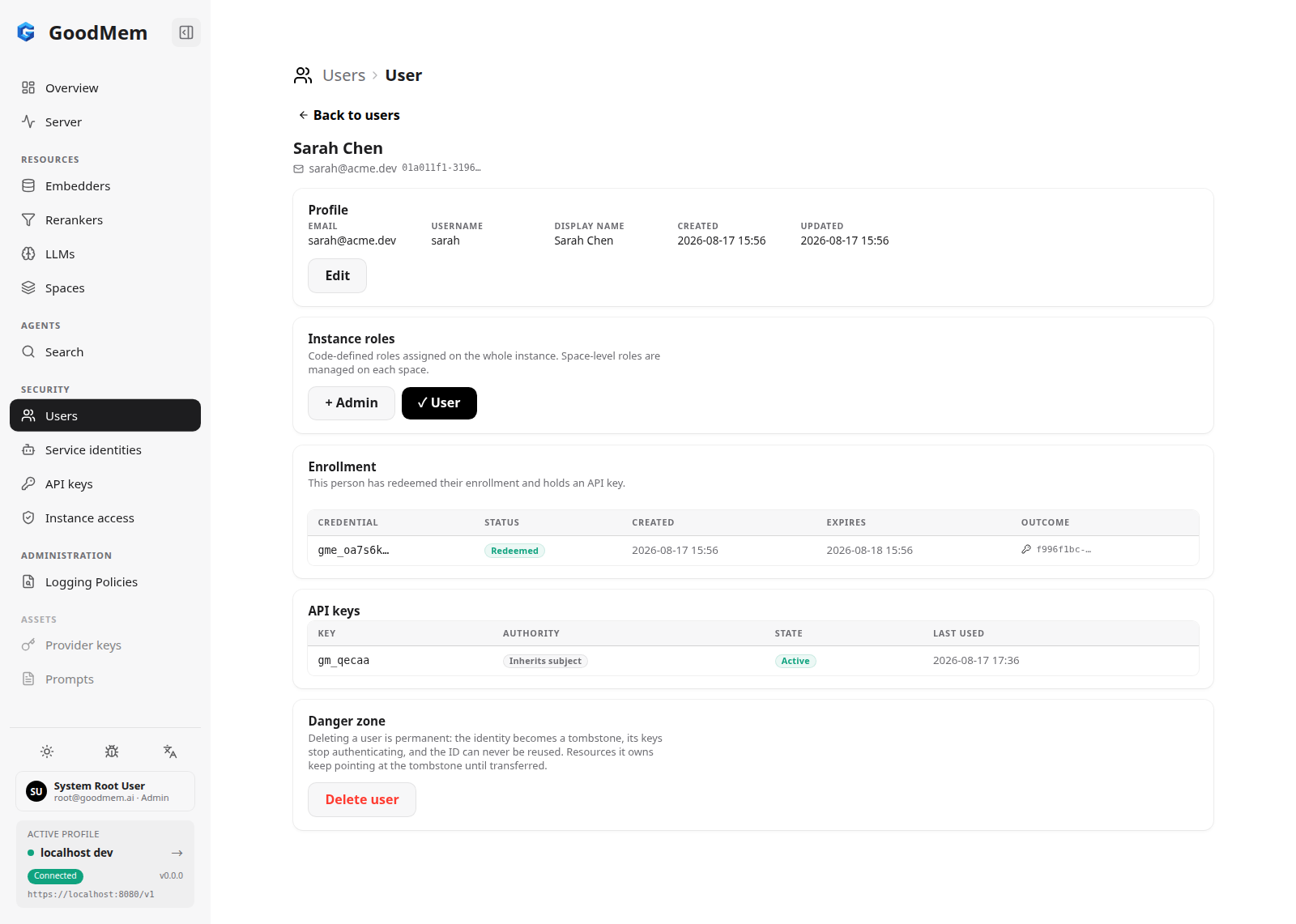The height and width of the screenshot is (924, 1296).
Task: Click the Active state badge
Action: 795,661
